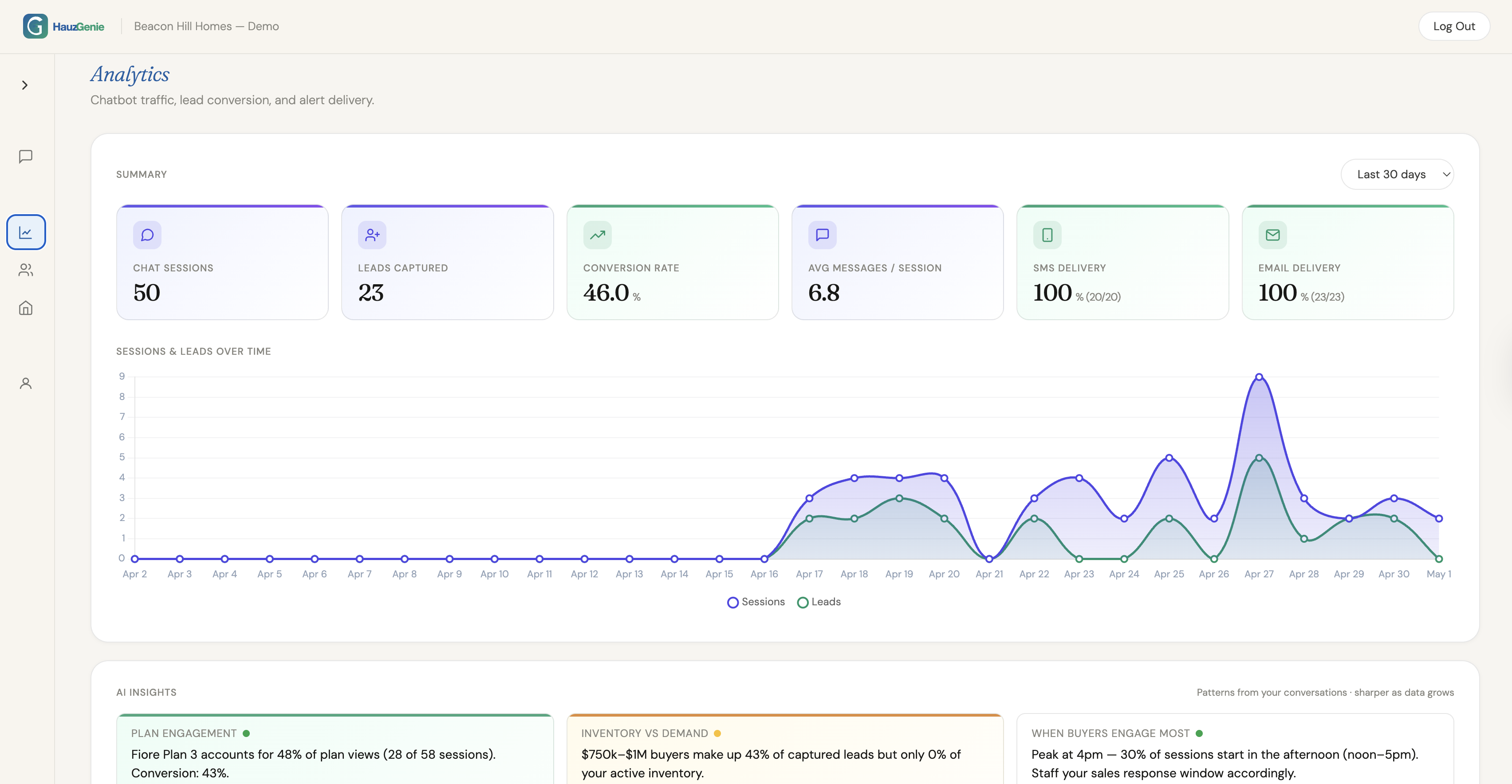The width and height of the screenshot is (1512, 784).
Task: Open the leads people sidebar icon
Action: [x=25, y=270]
